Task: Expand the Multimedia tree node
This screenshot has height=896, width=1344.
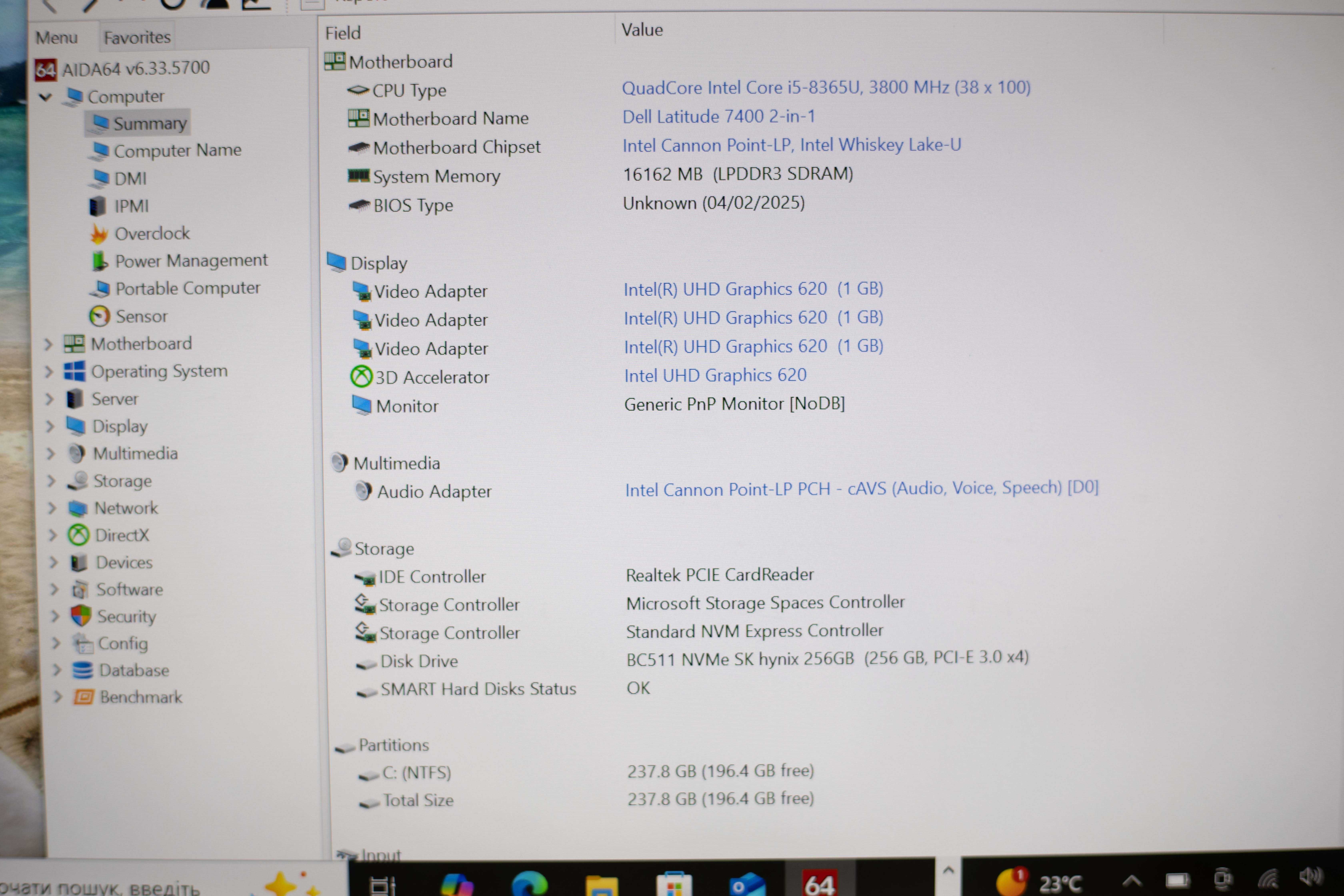Action: [x=51, y=454]
